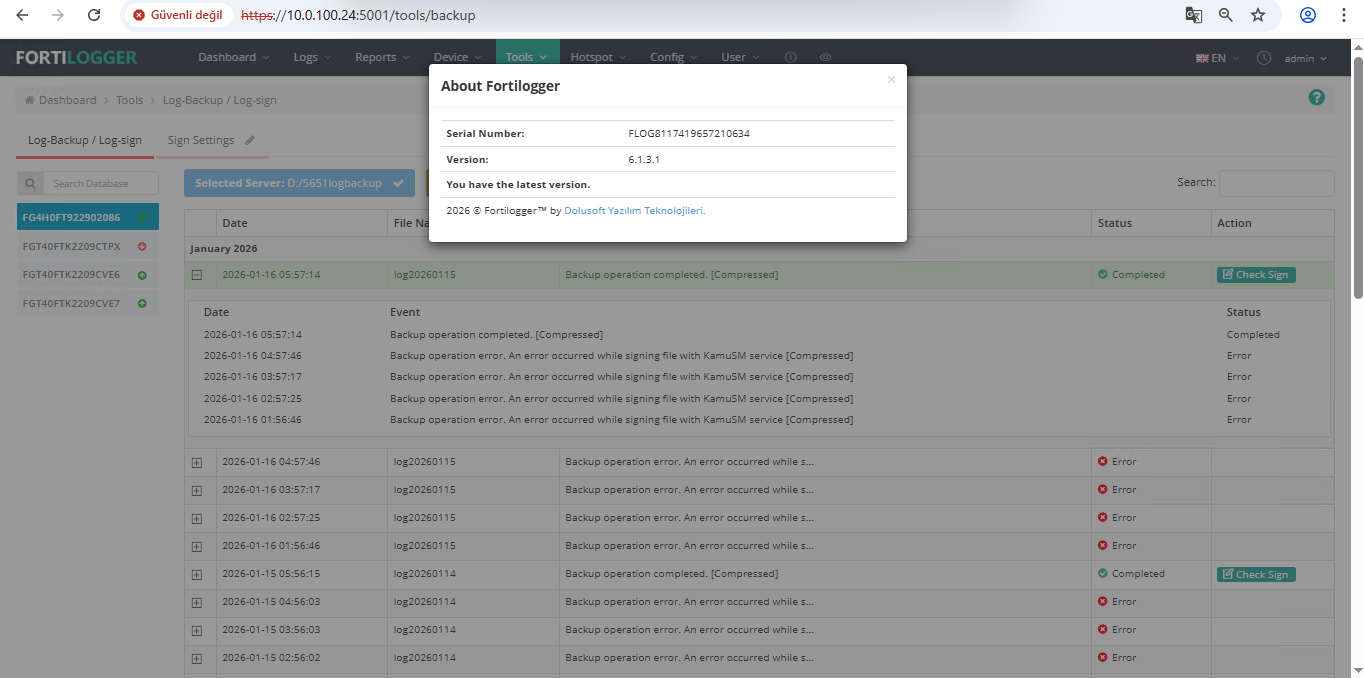Screen dimensions: 1364x678
Task: Focus the table Search input field
Action: (x=1276, y=183)
